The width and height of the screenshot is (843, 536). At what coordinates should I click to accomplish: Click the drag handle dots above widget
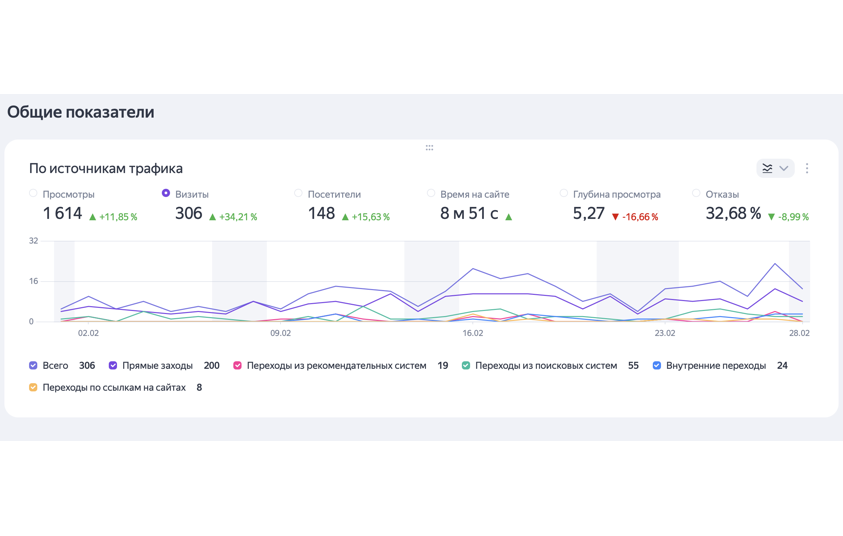point(429,148)
